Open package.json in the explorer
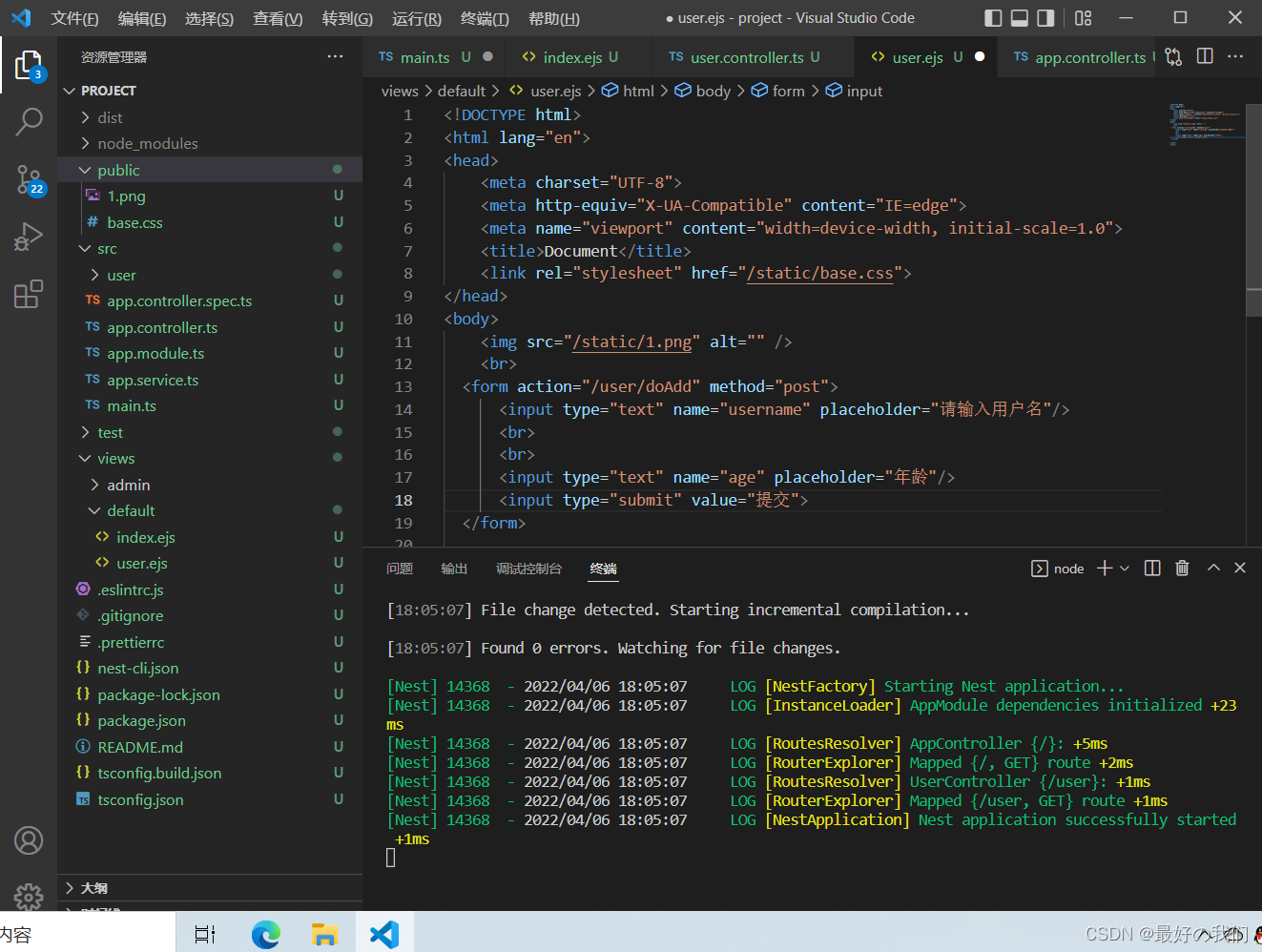The image size is (1262, 952). coord(210,720)
